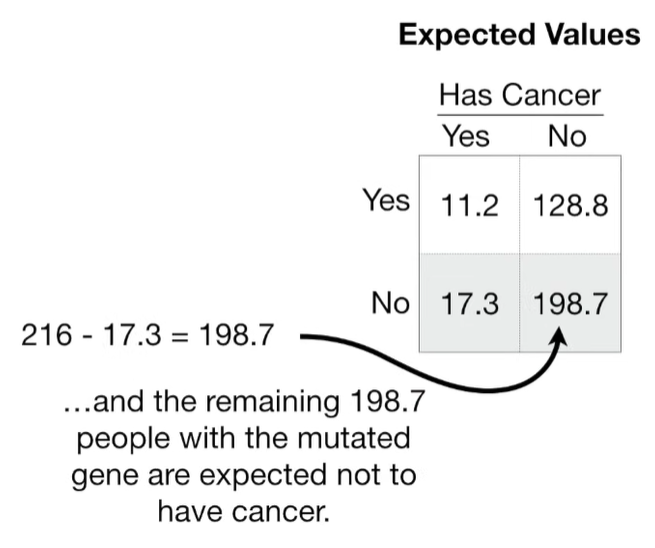The height and width of the screenshot is (548, 655).
Task: Click the 17.3 table cell
Action: click(470, 303)
